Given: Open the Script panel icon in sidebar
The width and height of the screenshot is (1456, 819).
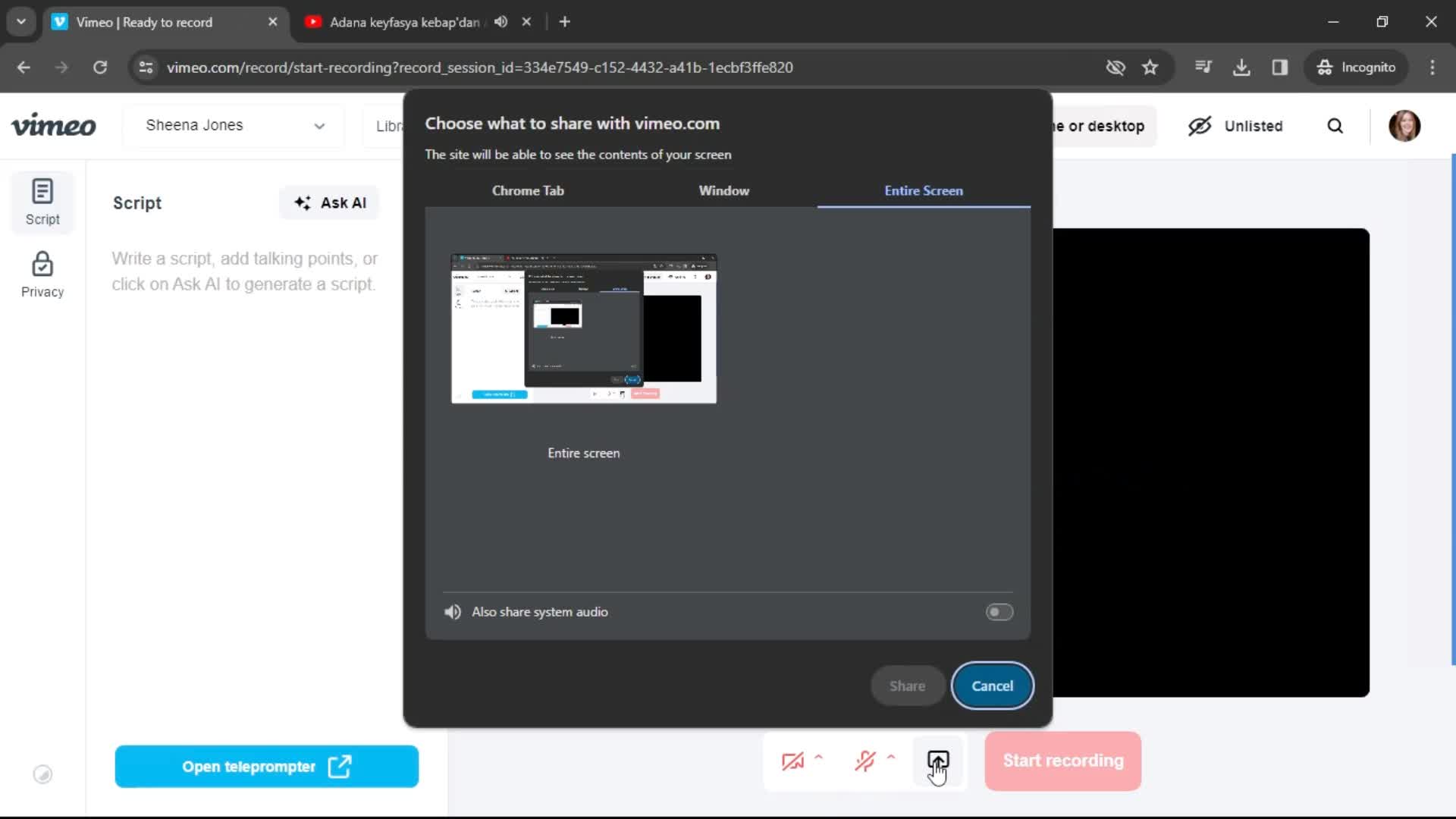Looking at the screenshot, I should [x=42, y=202].
